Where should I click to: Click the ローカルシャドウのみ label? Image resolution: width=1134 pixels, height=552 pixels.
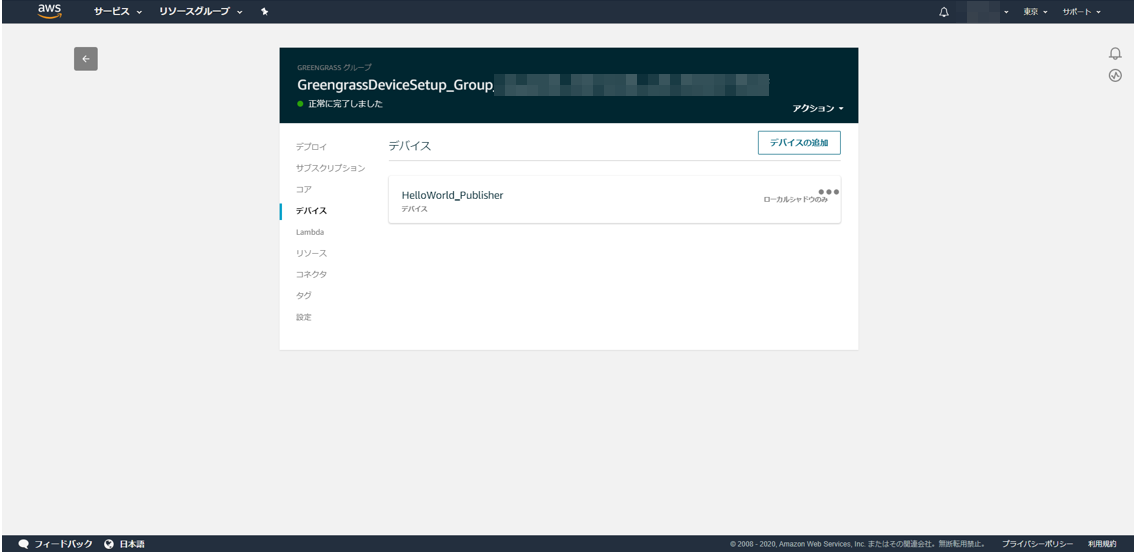(796, 200)
